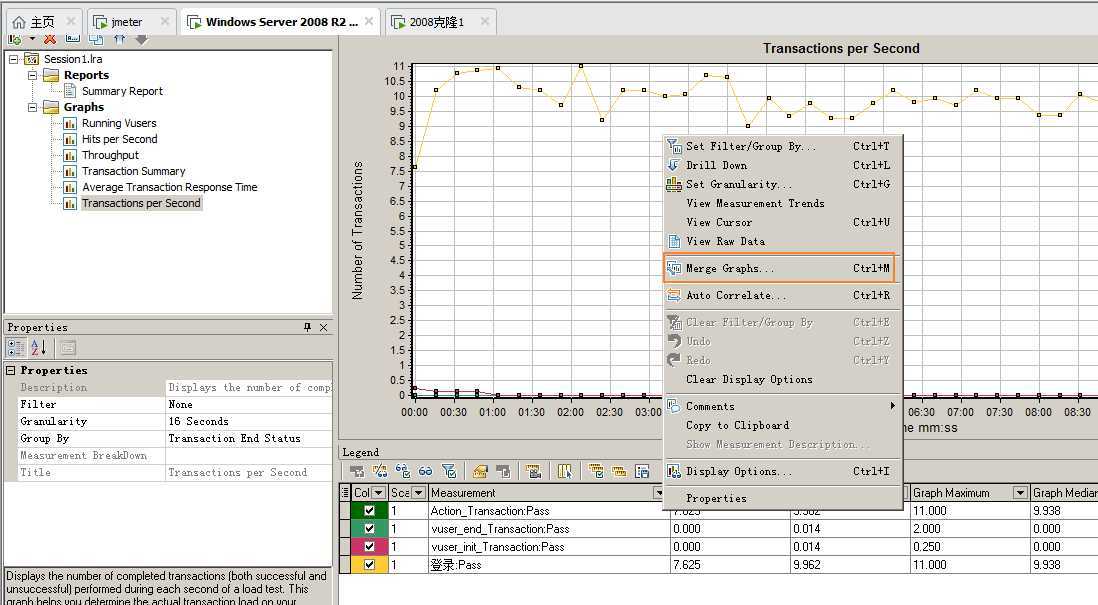The height and width of the screenshot is (605, 1098).
Task: Open the Comments submenu in context menu
Action: click(x=781, y=406)
